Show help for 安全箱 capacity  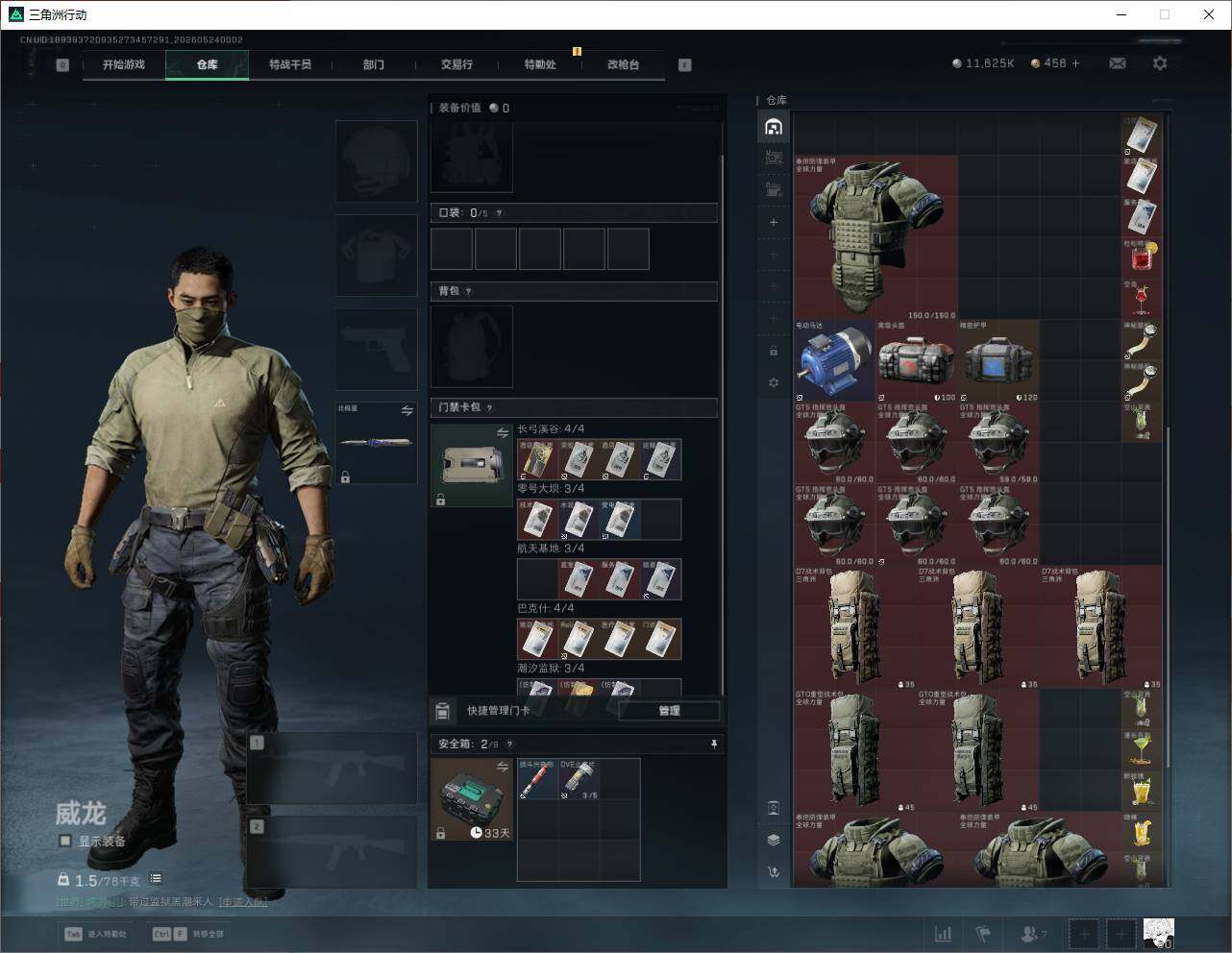pyautogui.click(x=509, y=744)
